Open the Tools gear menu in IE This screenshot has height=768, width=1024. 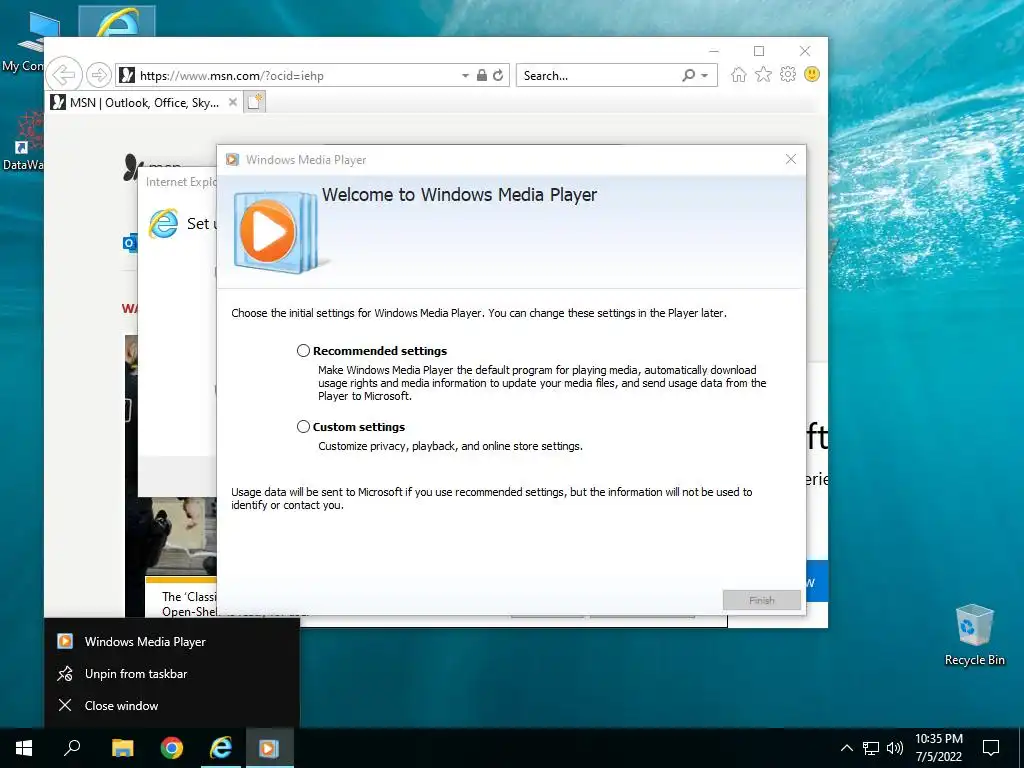click(788, 74)
